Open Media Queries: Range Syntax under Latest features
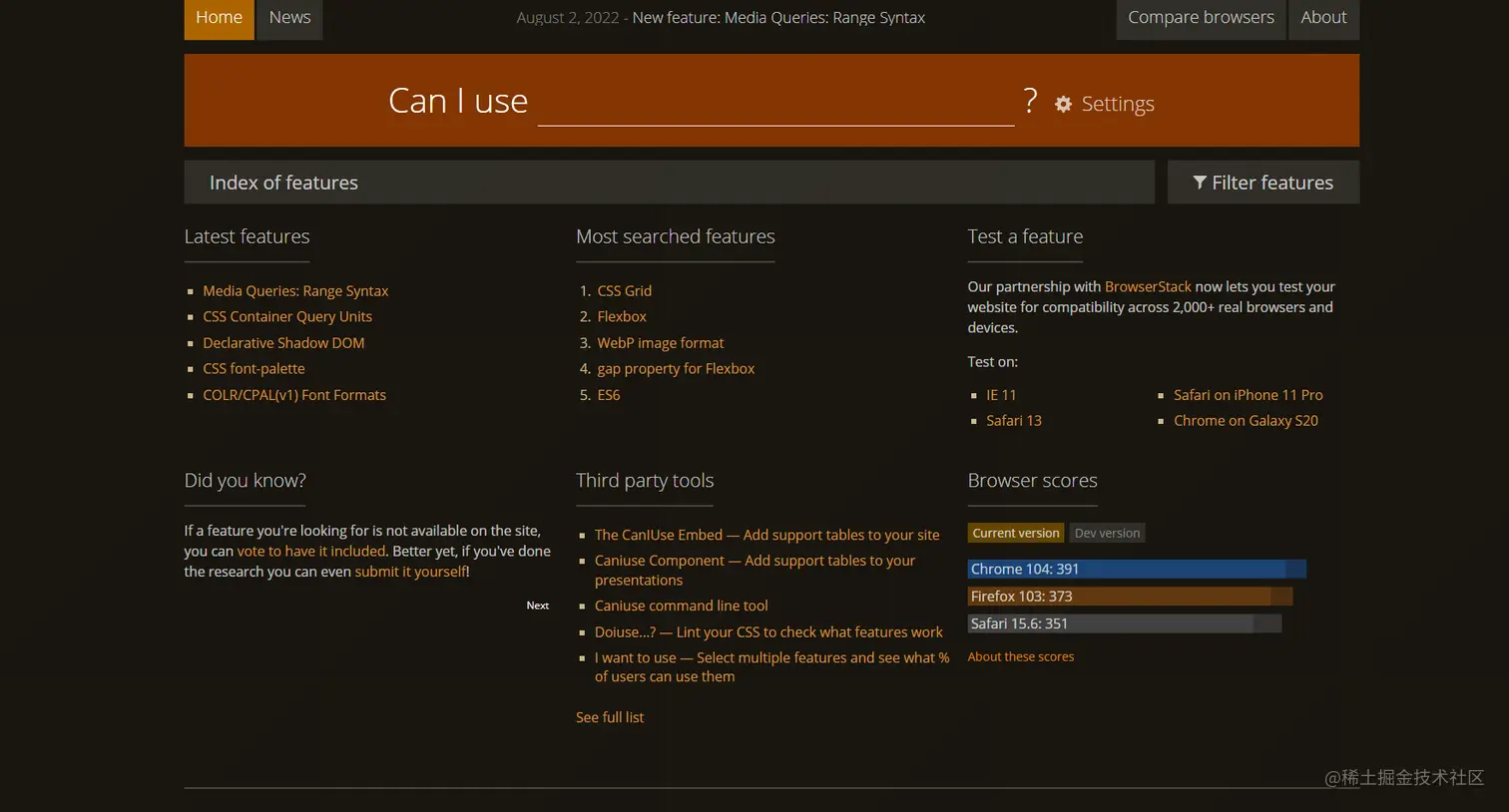This screenshot has width=1509, height=812. 295,291
